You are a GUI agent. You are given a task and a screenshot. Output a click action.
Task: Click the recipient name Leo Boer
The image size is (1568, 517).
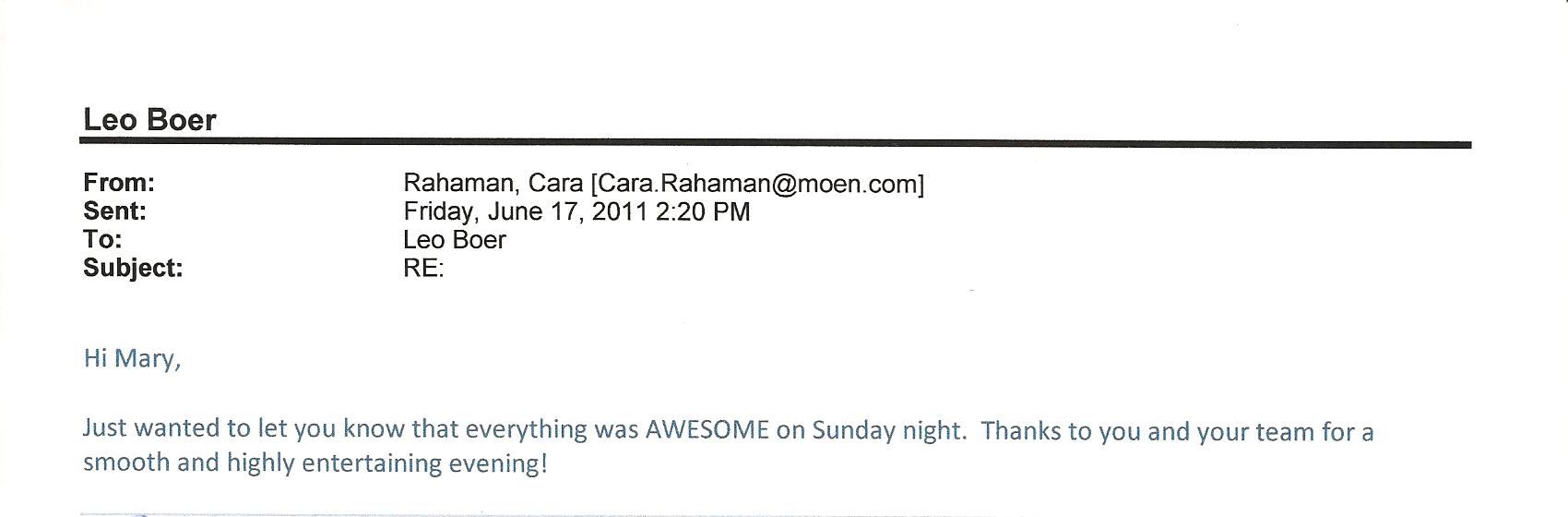[455, 240]
